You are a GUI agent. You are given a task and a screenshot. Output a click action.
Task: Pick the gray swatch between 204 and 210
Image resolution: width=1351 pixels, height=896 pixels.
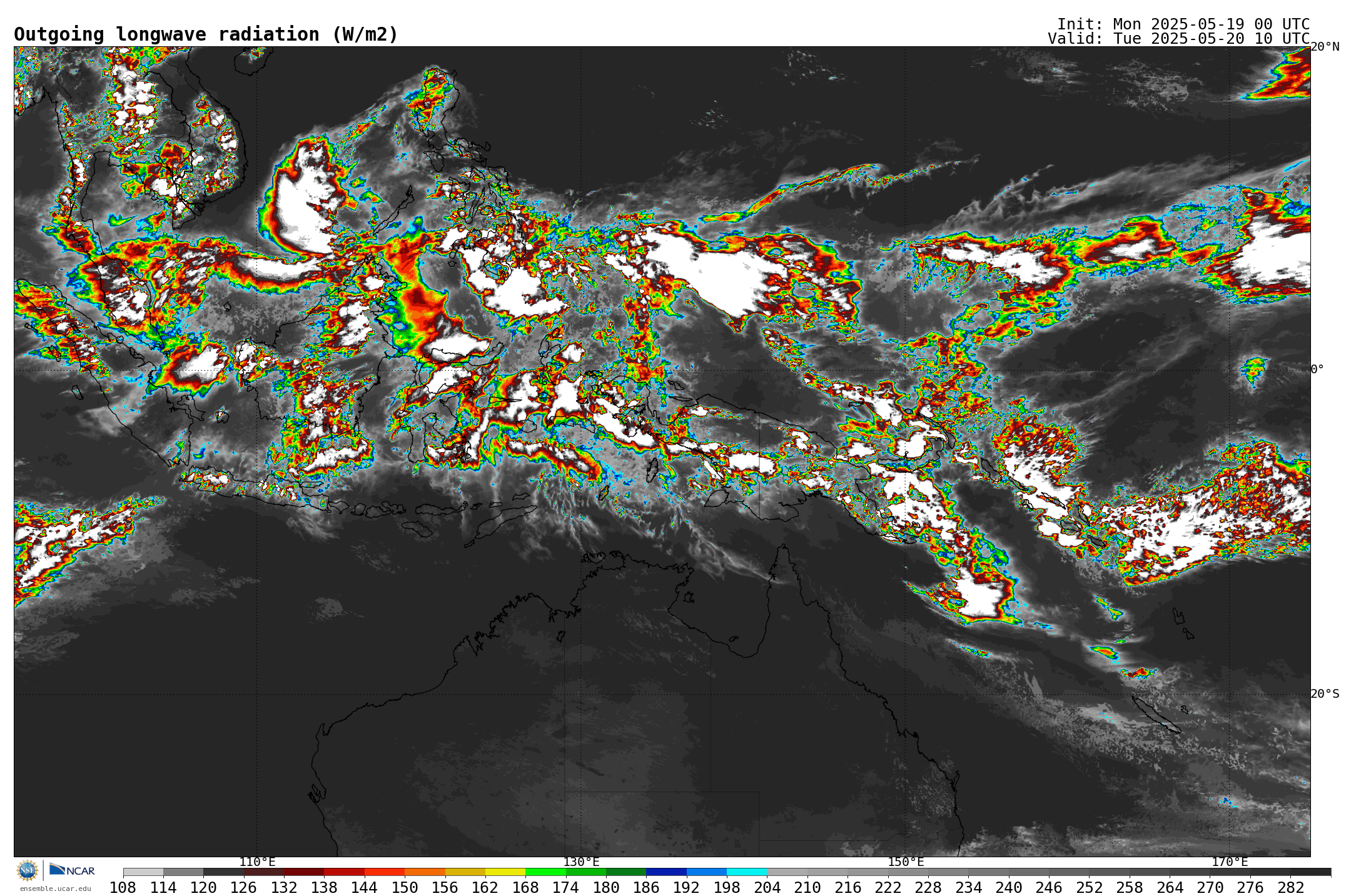tap(787, 872)
